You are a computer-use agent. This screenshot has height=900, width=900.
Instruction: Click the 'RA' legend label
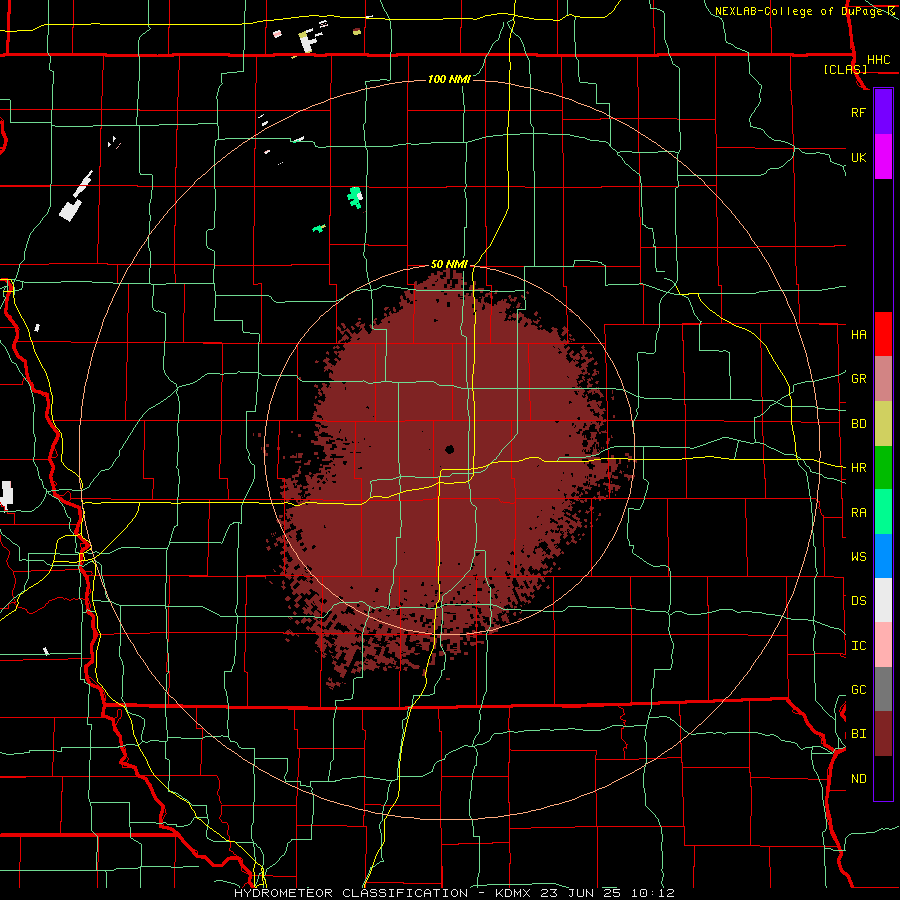(859, 513)
